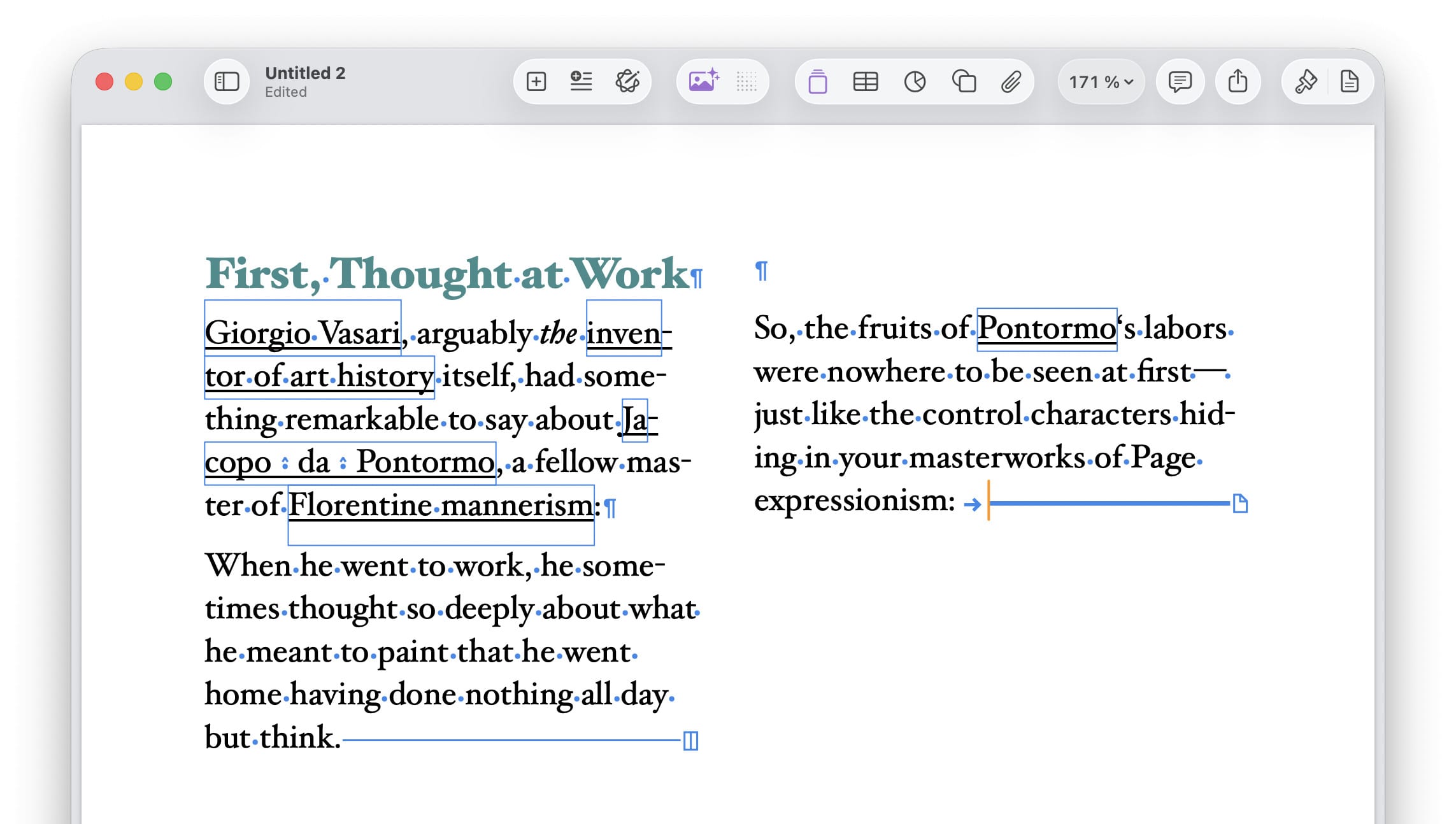1456x824 pixels.
Task: Toggle the sidebar view button
Action: pyautogui.click(x=226, y=82)
